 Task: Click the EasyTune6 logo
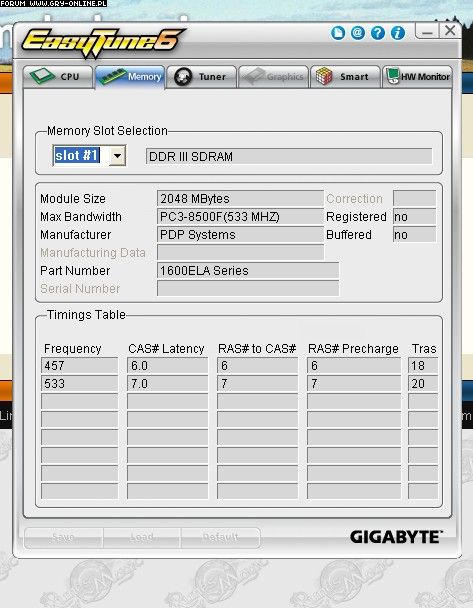pos(103,42)
